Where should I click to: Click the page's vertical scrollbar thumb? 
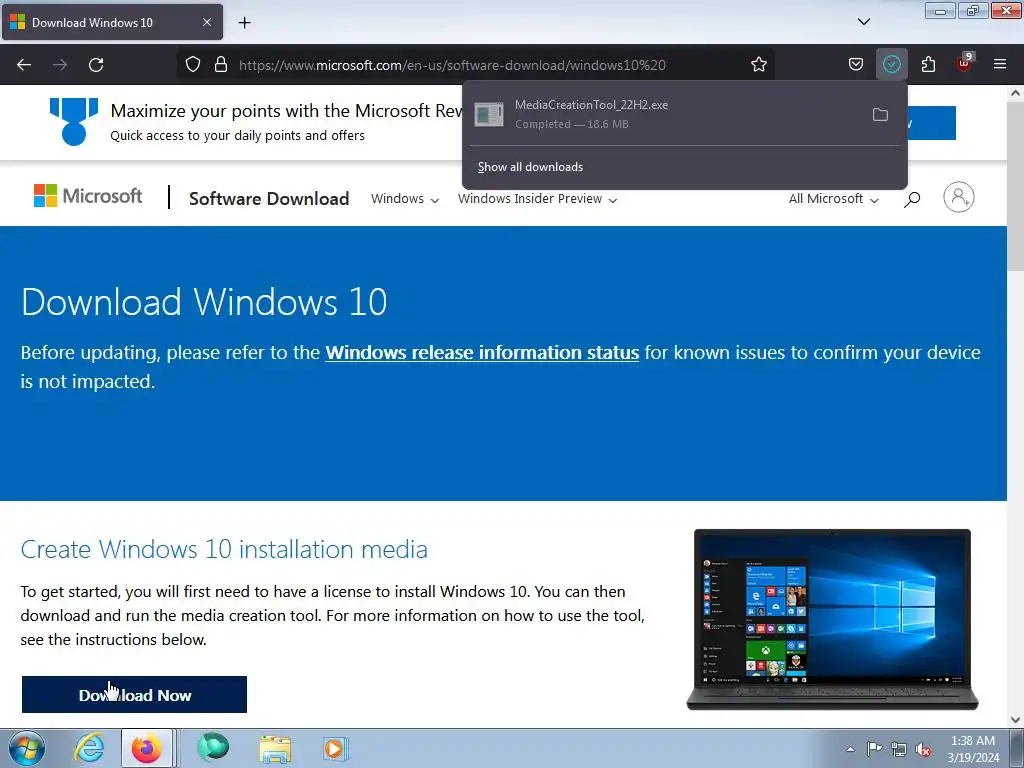(1015, 186)
